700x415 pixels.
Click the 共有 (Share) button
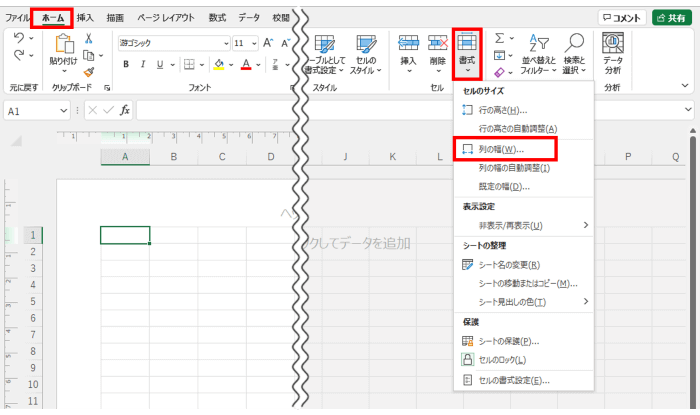coord(675,17)
